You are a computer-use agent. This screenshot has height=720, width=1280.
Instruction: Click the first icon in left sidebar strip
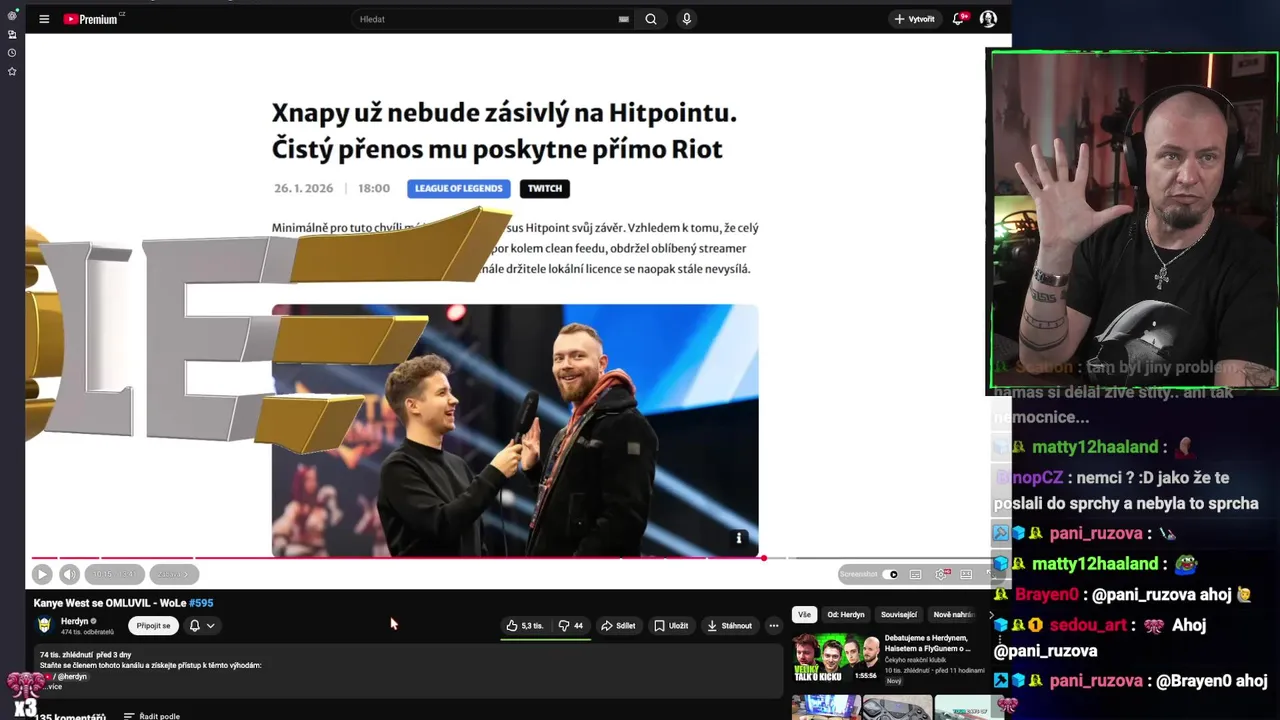coord(12,16)
